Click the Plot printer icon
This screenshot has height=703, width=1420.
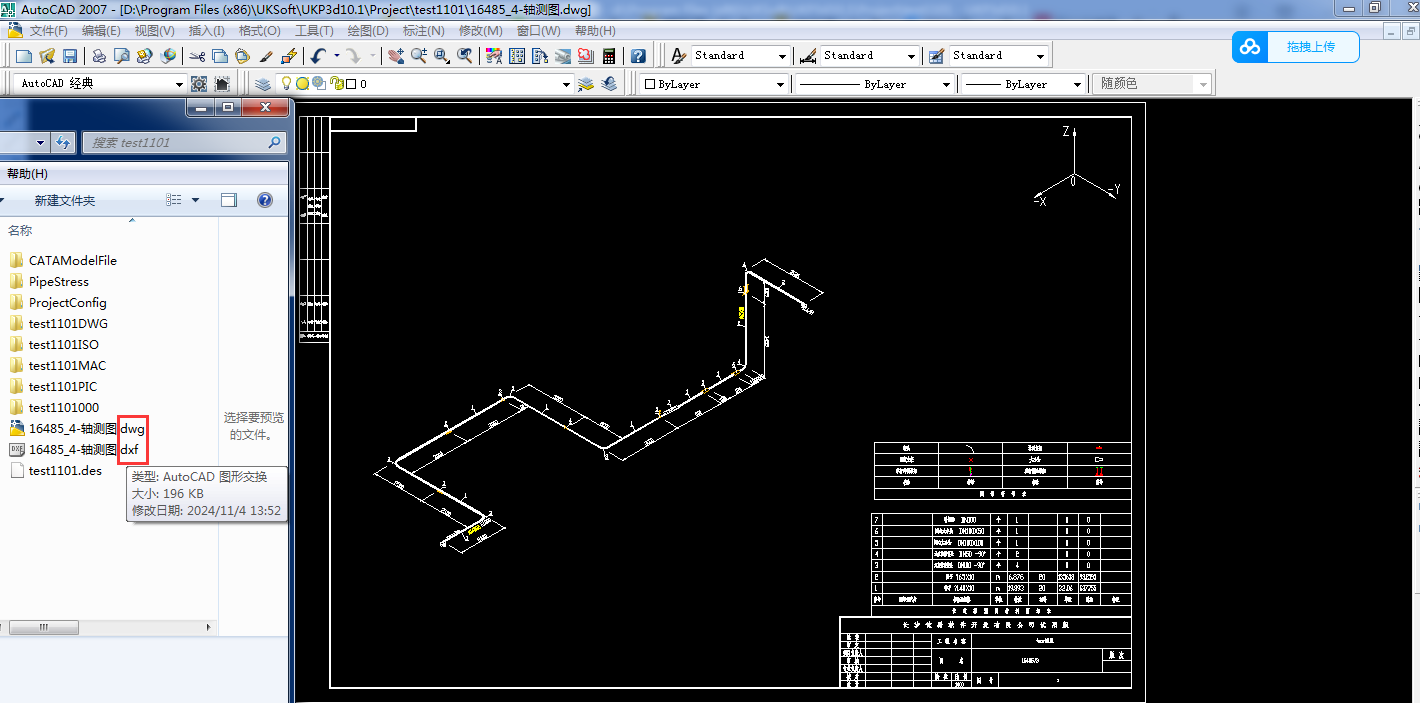pyautogui.click(x=99, y=56)
